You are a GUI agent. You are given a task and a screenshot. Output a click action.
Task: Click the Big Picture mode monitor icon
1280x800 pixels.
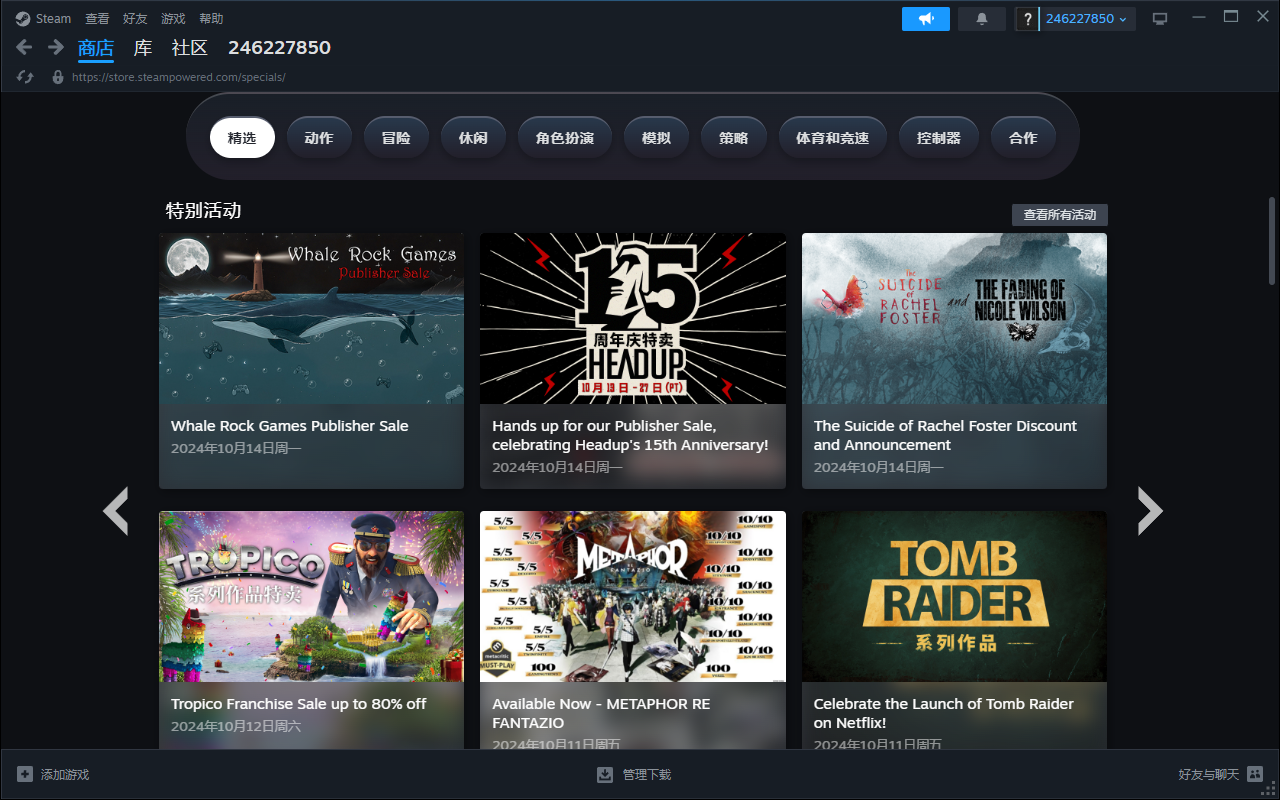pyautogui.click(x=1160, y=19)
